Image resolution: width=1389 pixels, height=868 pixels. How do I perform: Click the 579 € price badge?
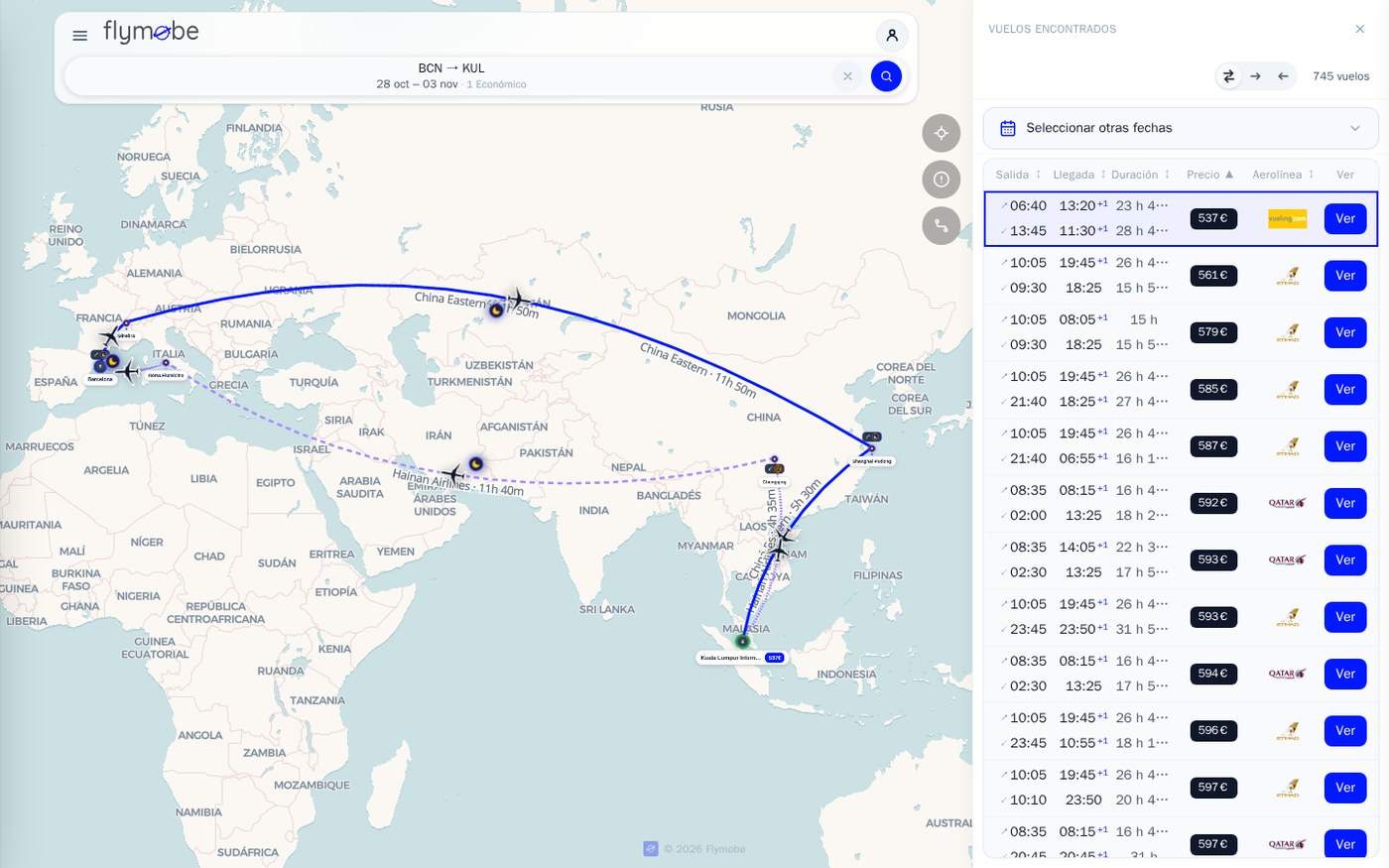click(1213, 332)
